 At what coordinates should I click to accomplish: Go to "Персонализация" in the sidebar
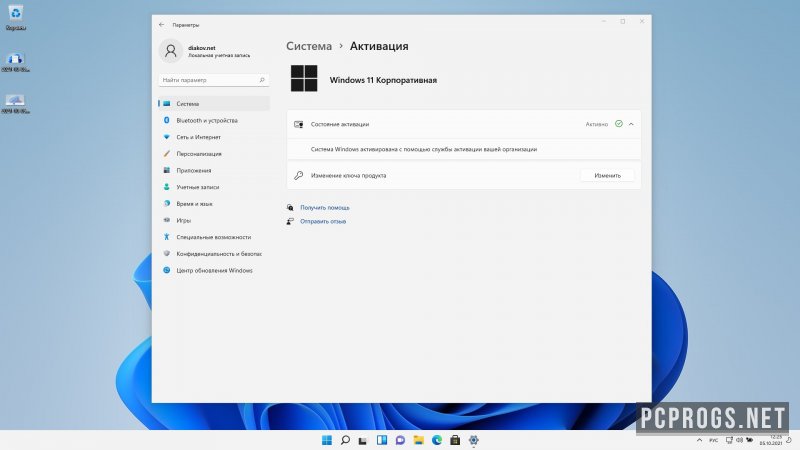coord(214,154)
